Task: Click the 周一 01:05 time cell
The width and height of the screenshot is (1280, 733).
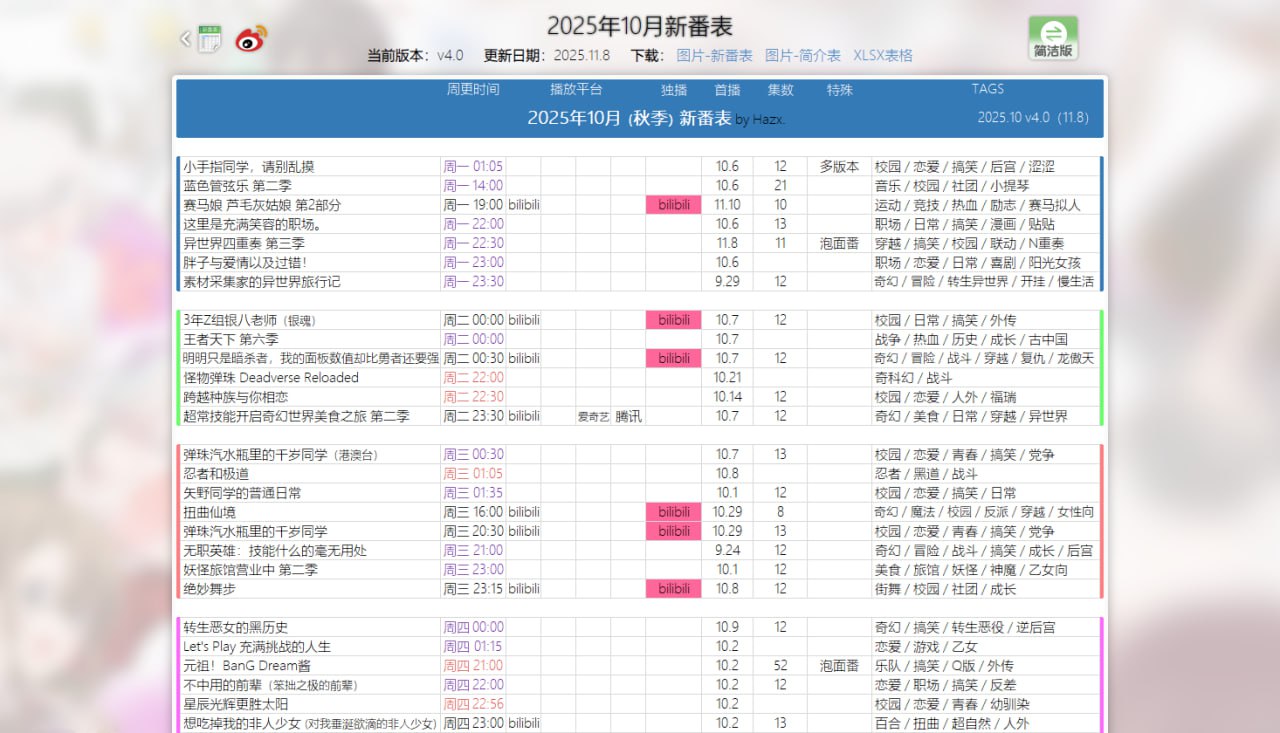Action: click(x=473, y=167)
